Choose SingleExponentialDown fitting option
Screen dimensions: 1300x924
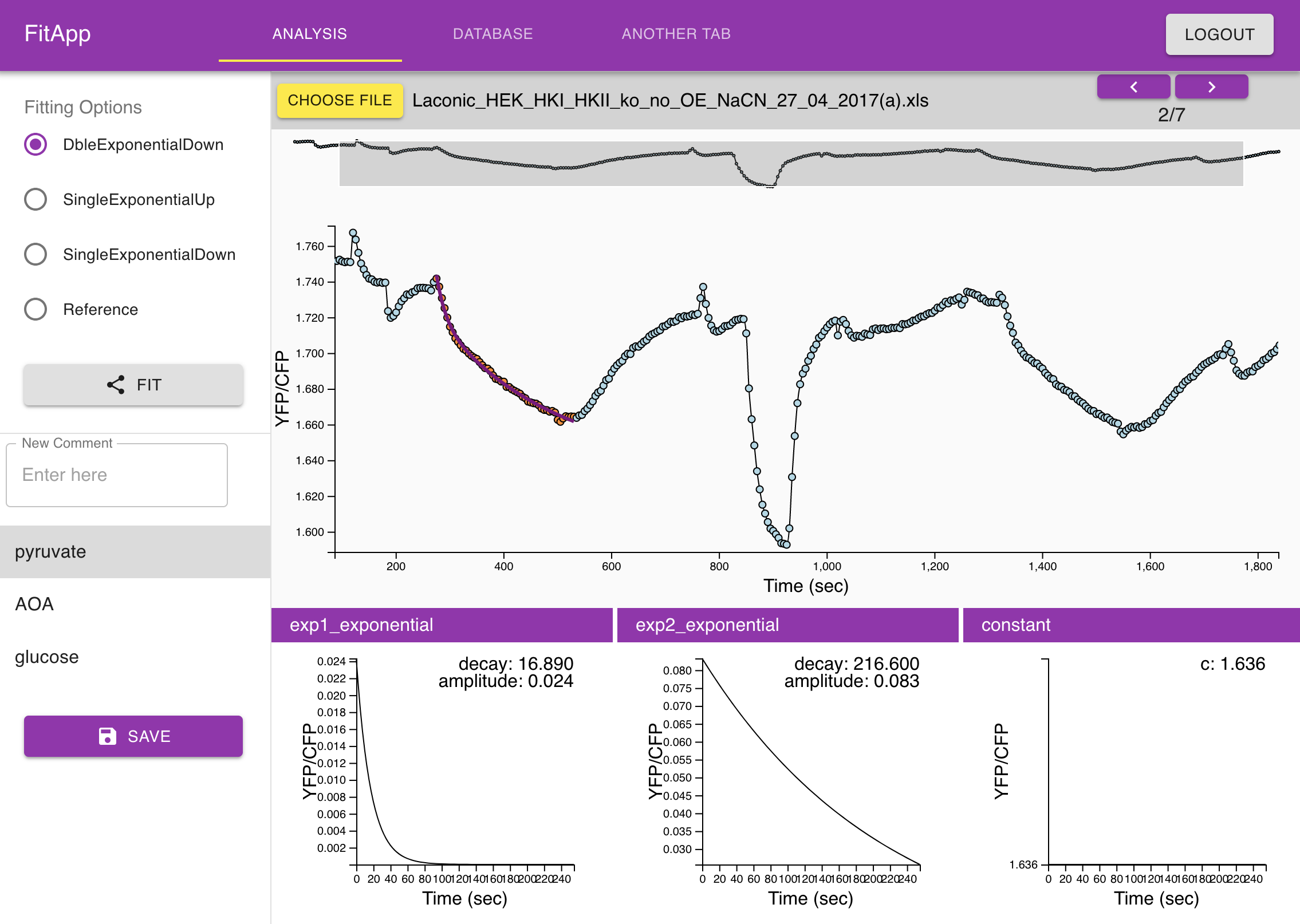click(36, 254)
